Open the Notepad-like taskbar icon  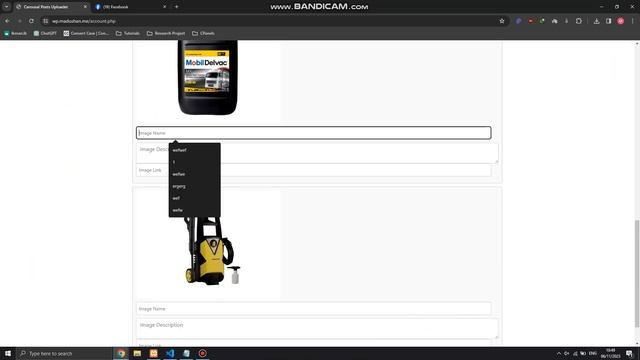[x=186, y=353]
